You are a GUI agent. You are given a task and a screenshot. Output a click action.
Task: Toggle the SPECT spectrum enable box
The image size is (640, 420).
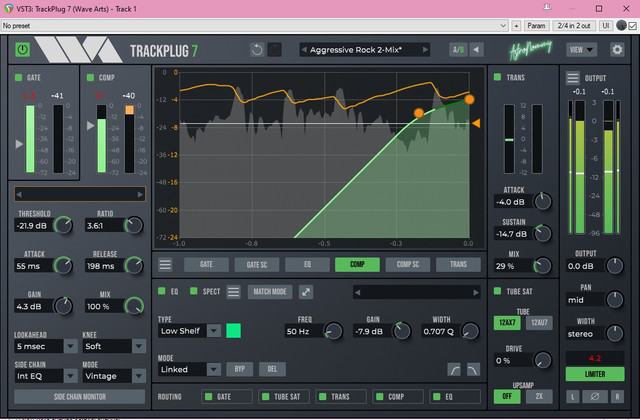pyautogui.click(x=194, y=291)
